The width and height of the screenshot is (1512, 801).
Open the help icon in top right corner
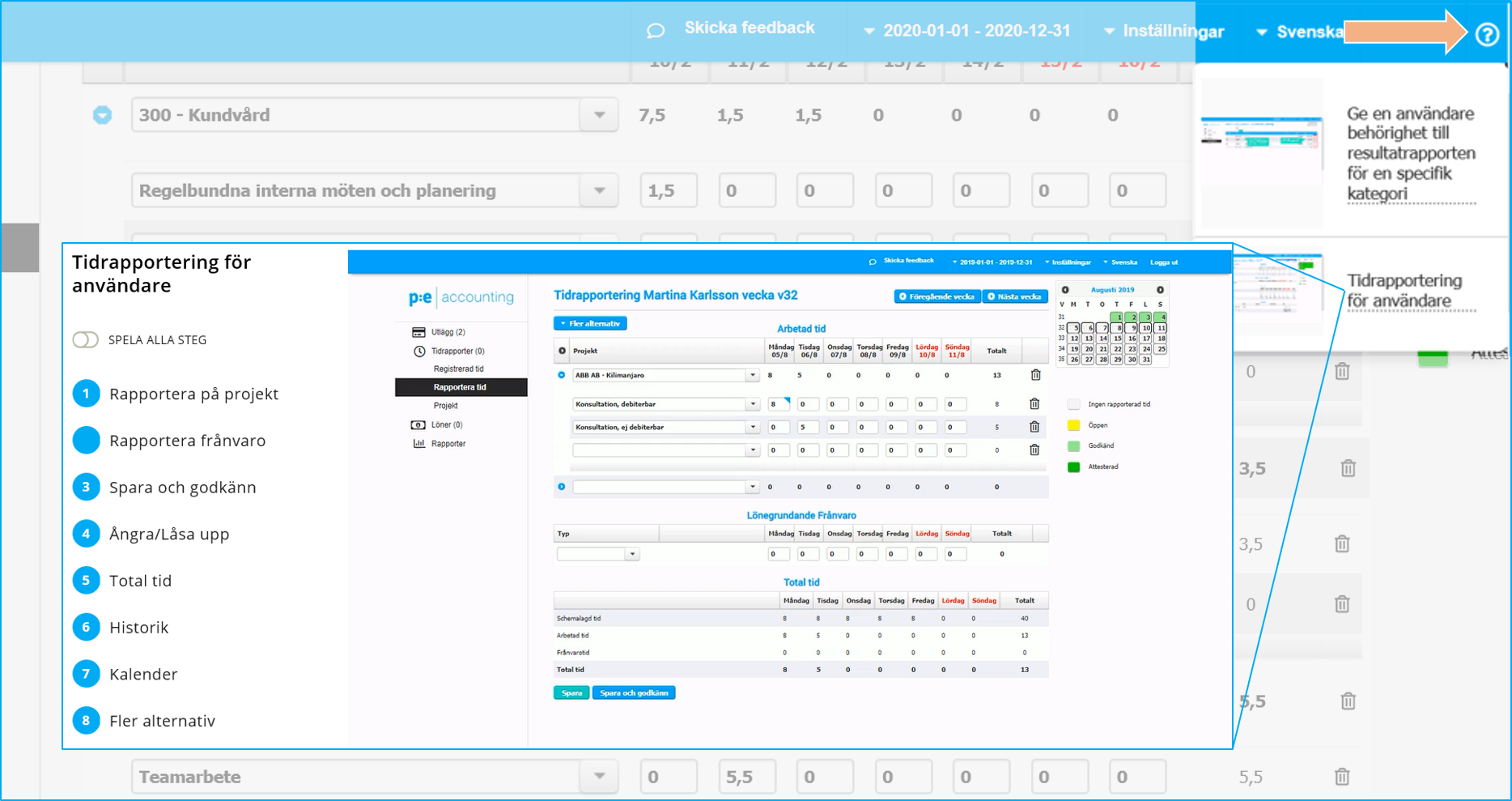coord(1488,32)
